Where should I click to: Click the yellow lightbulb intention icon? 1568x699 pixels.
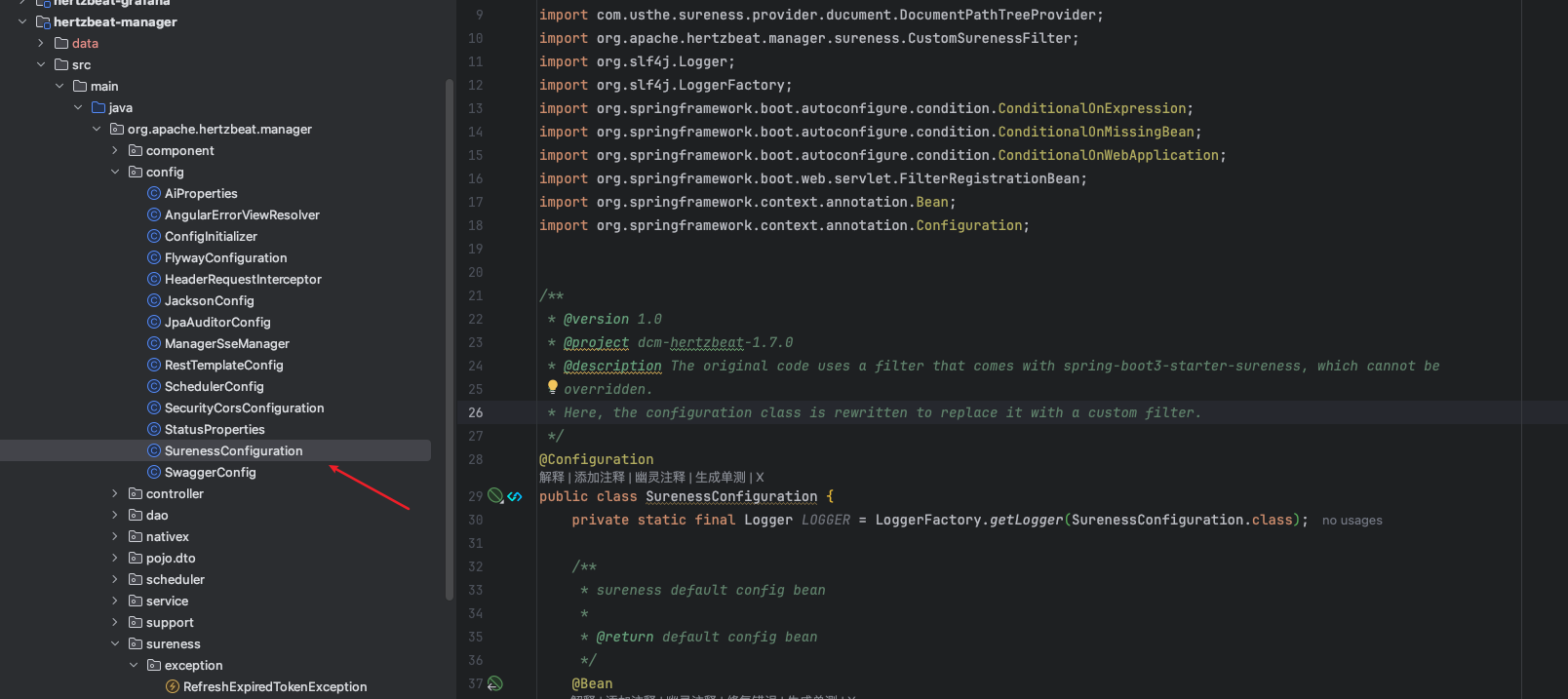[x=553, y=387]
